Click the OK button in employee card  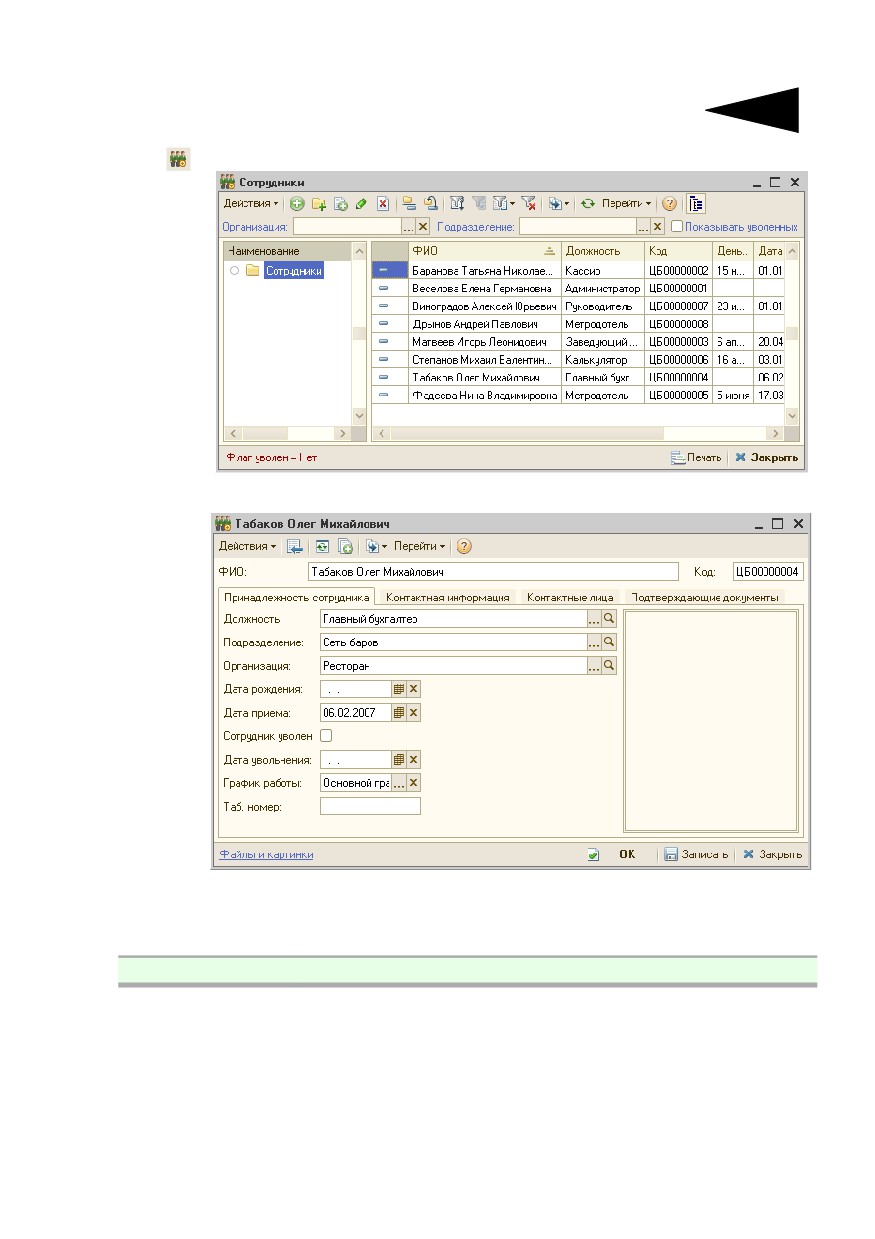pos(627,855)
